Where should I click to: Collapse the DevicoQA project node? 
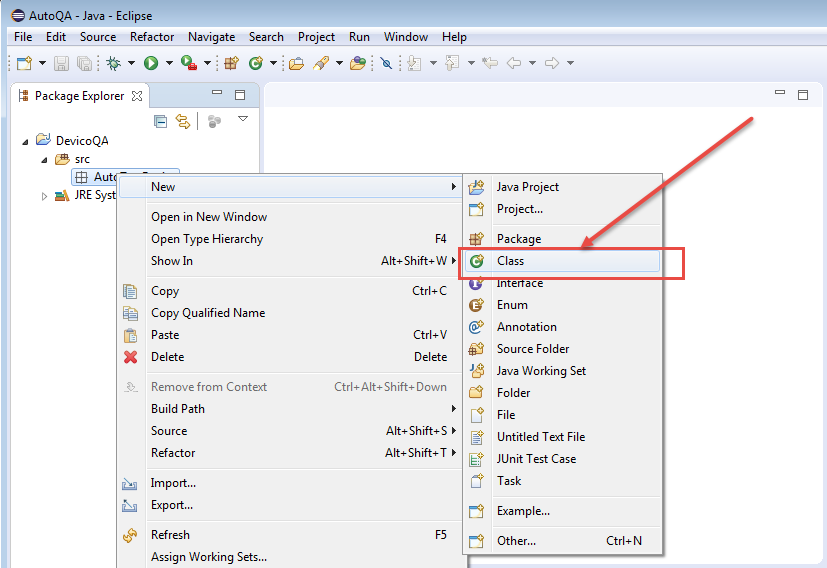[x=25, y=142]
